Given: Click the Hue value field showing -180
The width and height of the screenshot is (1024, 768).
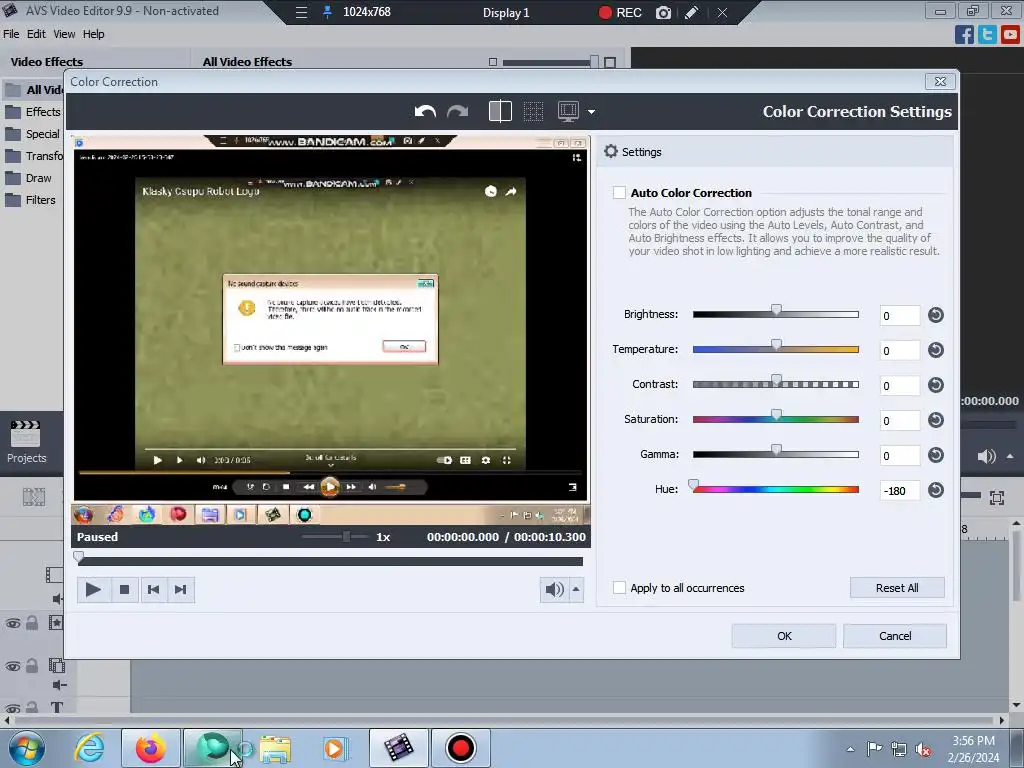Looking at the screenshot, I should pos(900,490).
